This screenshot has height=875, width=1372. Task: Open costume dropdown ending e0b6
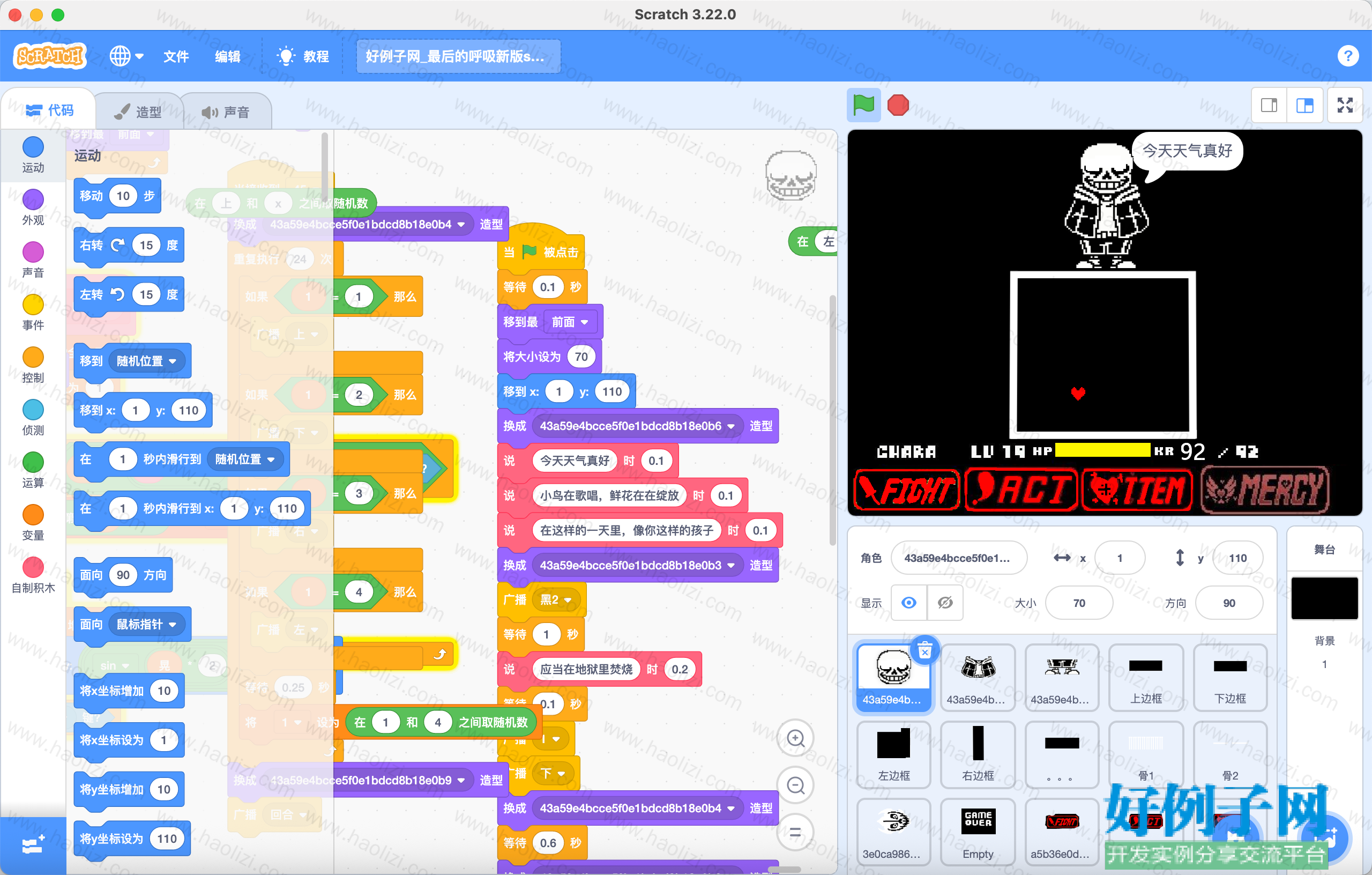637,426
